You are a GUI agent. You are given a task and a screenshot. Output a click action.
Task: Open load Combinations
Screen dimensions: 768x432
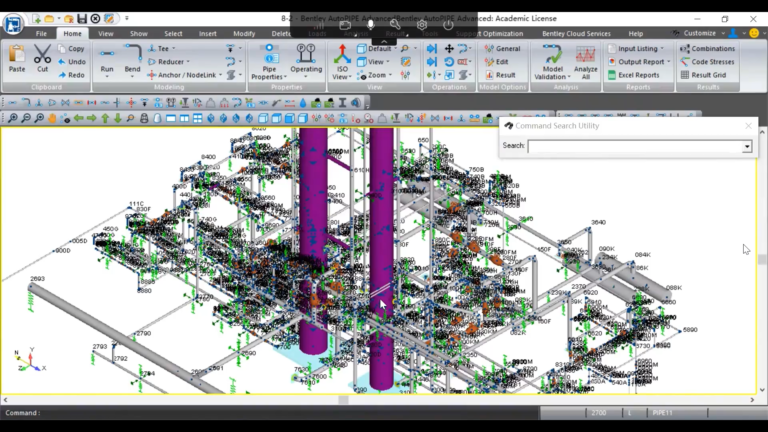click(x=707, y=48)
